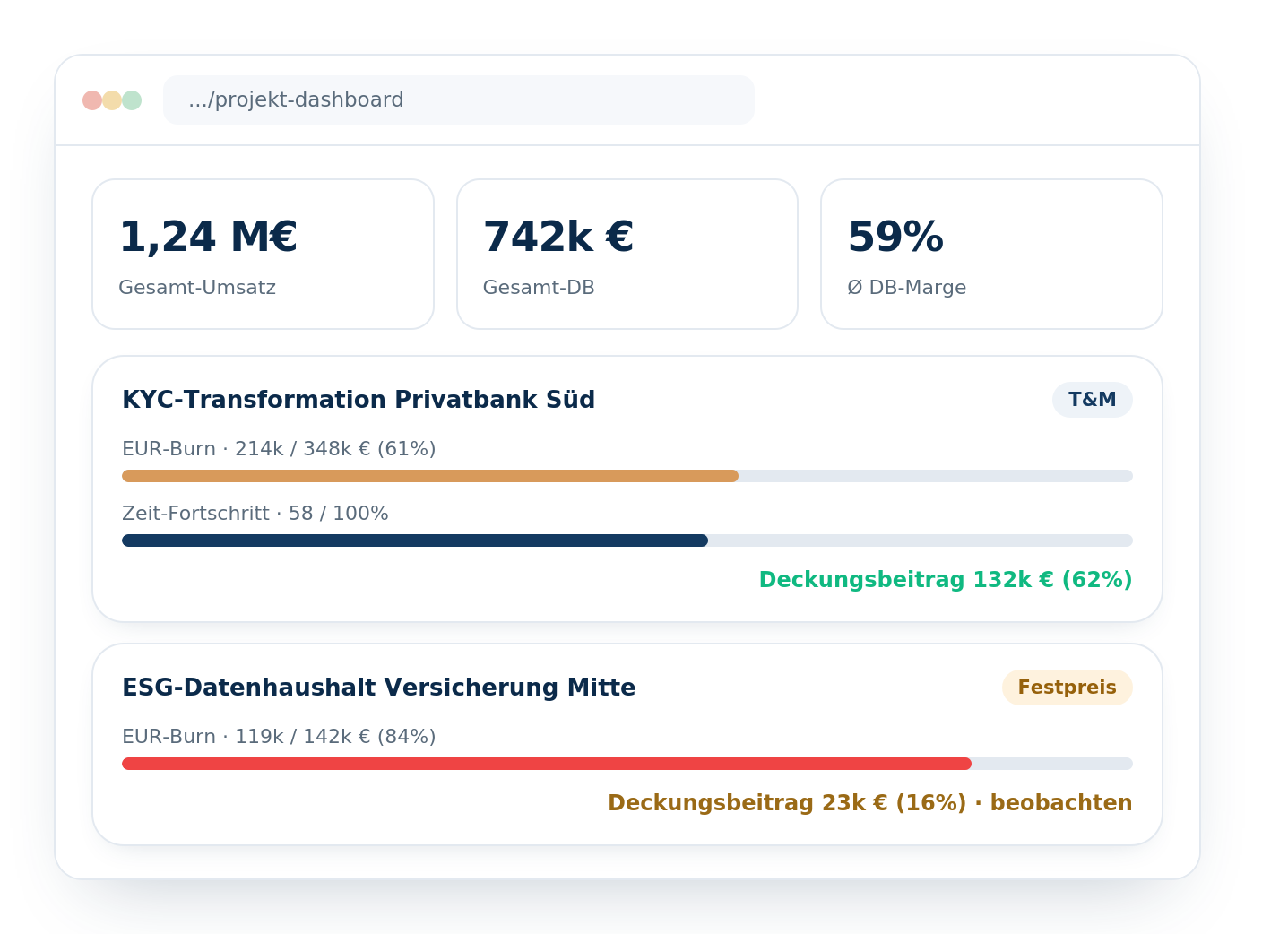Click the green window dot

click(132, 100)
